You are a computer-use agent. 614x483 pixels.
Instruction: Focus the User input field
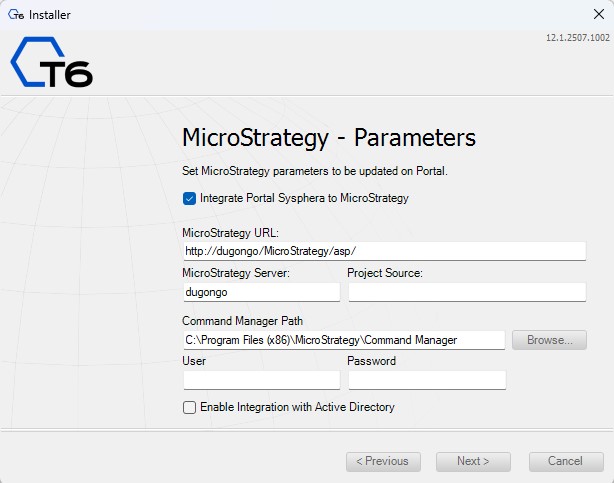[262, 380]
